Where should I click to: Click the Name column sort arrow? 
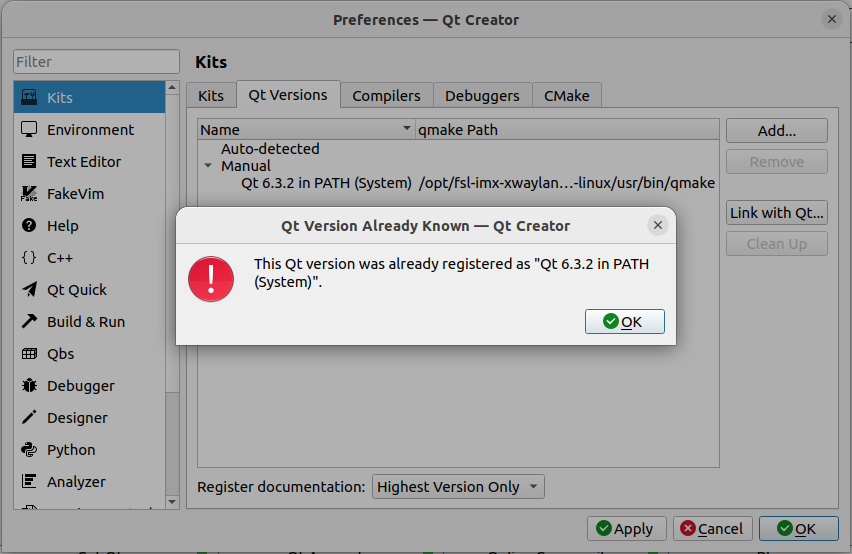pyautogui.click(x=406, y=130)
